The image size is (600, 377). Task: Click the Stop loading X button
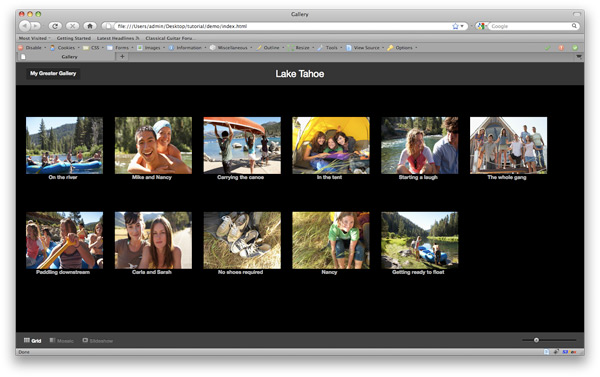pyautogui.click(x=72, y=26)
